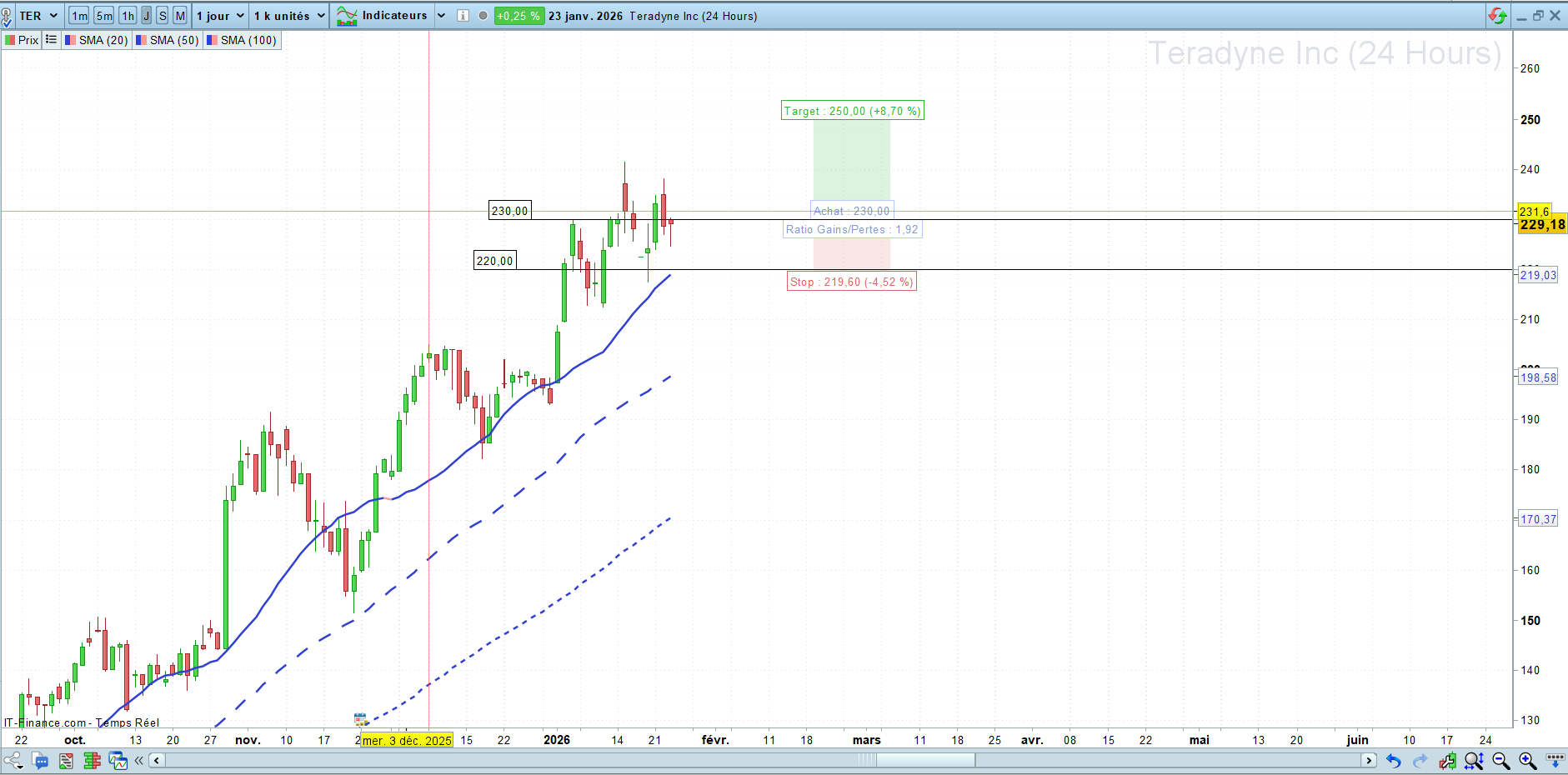
Task: Select the monthly M timeframe
Action: pos(180,16)
